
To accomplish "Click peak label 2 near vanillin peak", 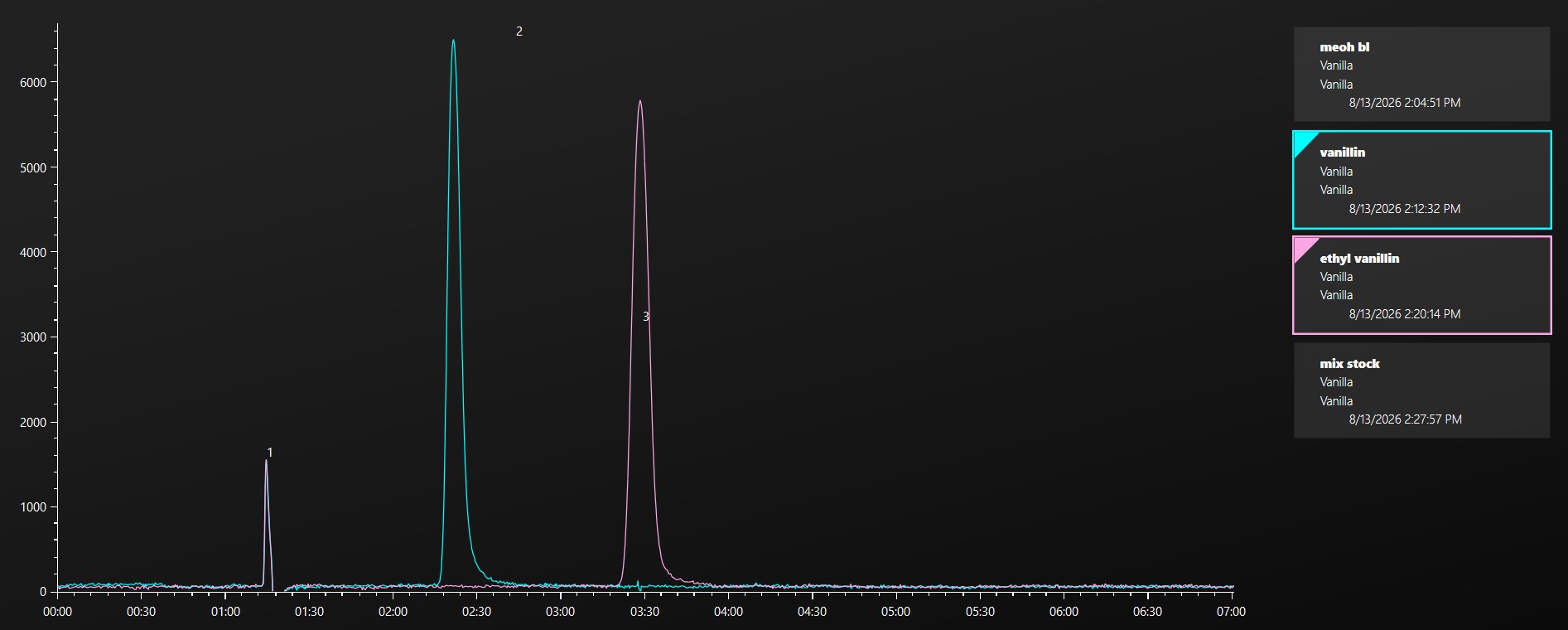I will click(519, 31).
